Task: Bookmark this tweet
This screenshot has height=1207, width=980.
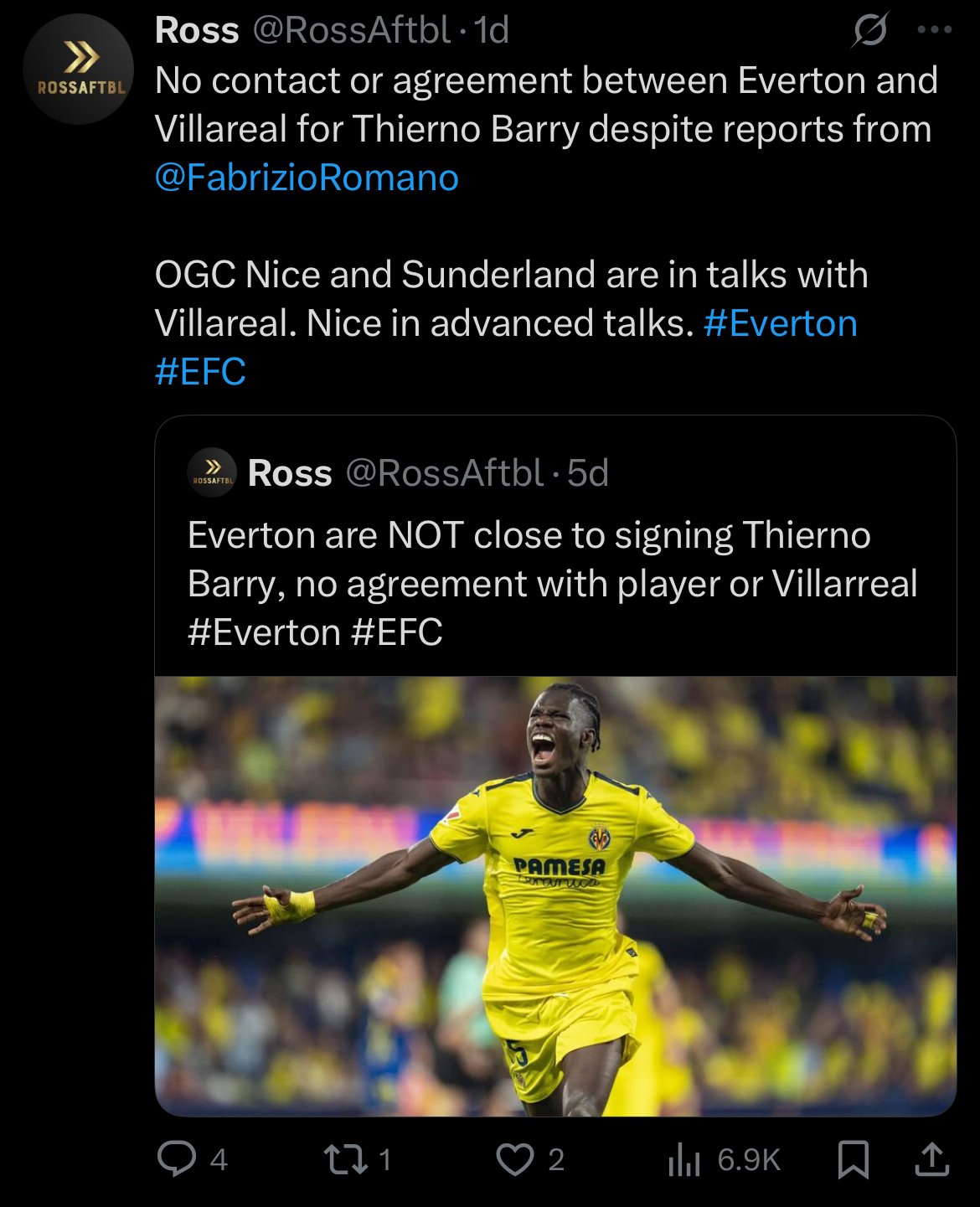Action: click(853, 1159)
